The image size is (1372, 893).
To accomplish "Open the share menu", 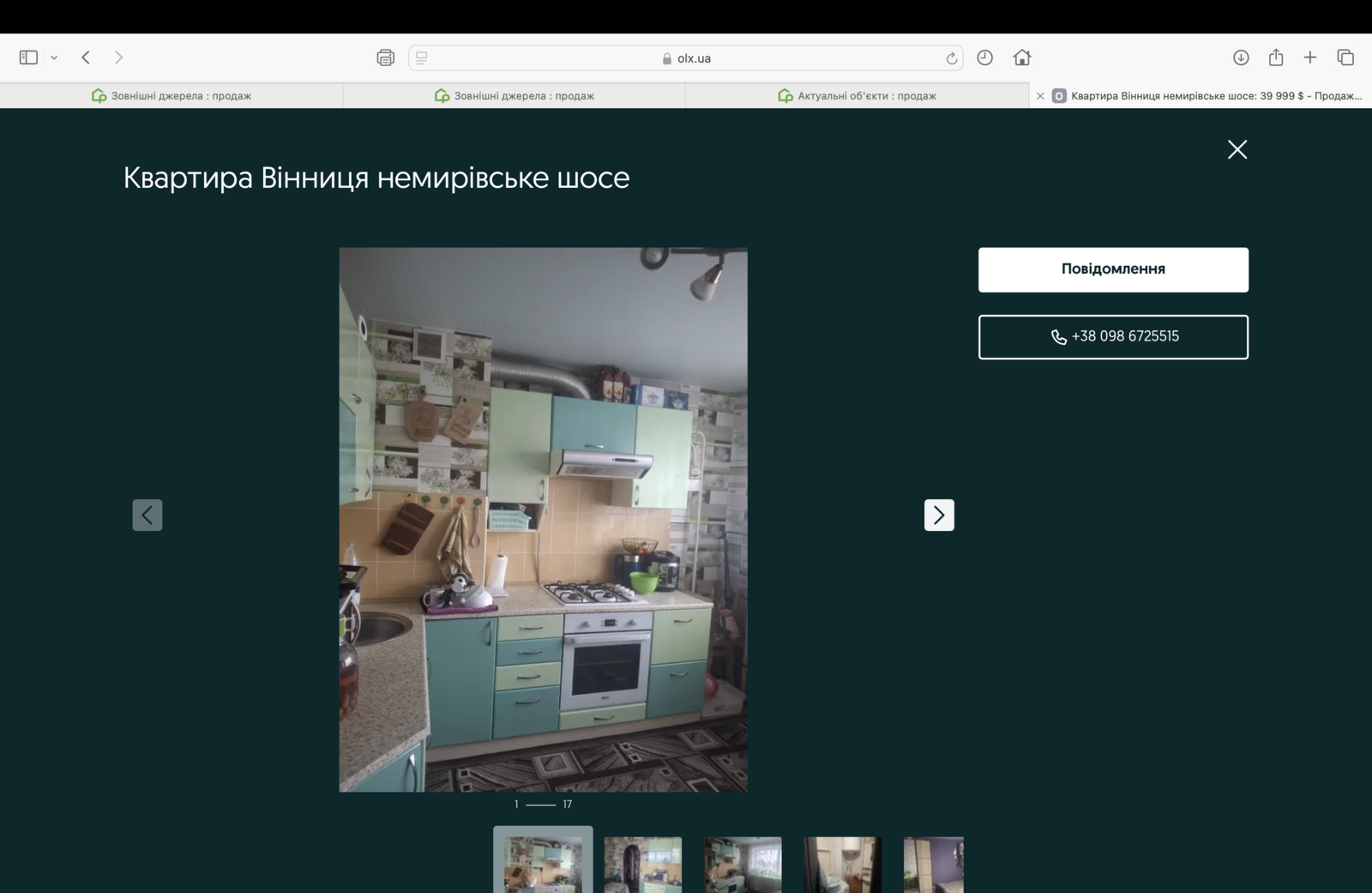I will tap(1276, 57).
